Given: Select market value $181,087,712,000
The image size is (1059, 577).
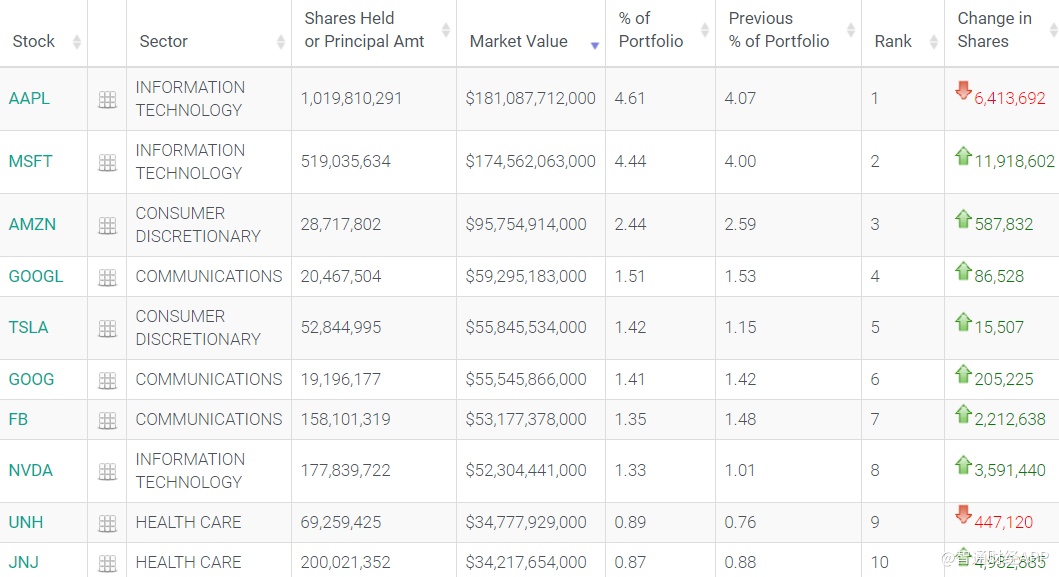Looking at the screenshot, I should (530, 98).
